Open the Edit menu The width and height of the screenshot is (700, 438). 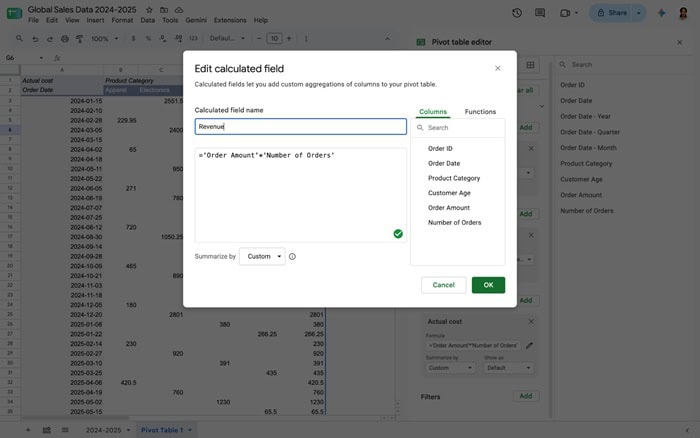pyautogui.click(x=52, y=20)
